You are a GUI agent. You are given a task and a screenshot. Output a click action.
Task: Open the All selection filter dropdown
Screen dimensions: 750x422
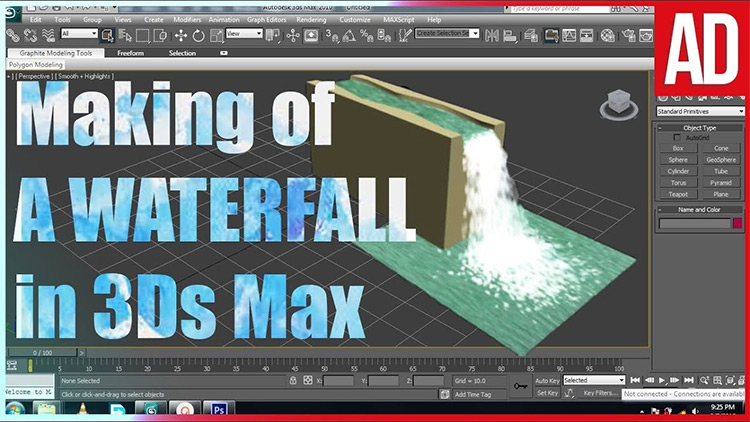79,33
